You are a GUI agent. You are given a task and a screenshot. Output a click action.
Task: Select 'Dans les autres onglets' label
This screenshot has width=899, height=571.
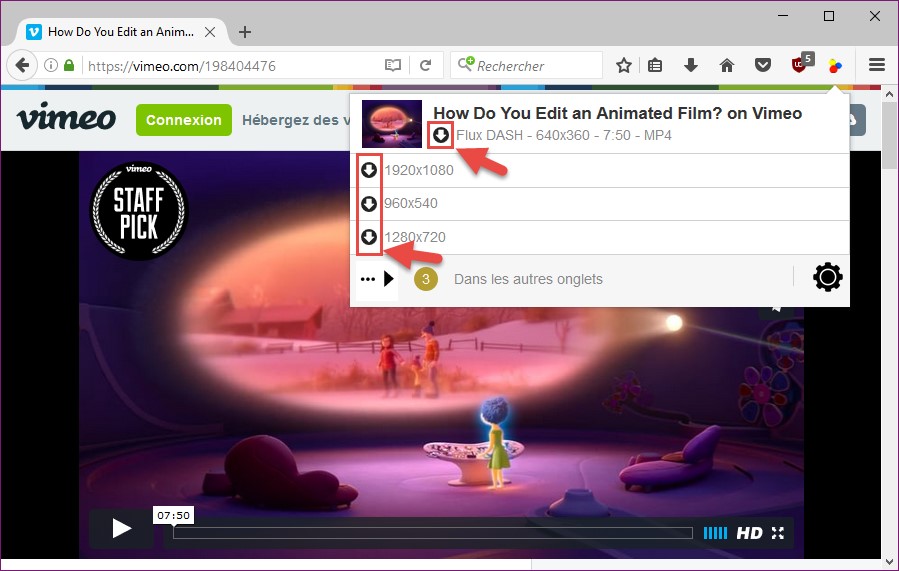pyautogui.click(x=528, y=279)
